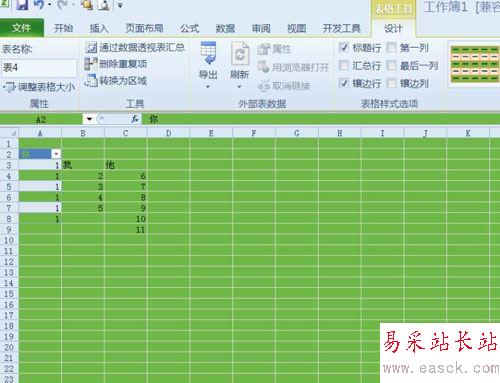Check the 汇总行 total row checkbox
This screenshot has height=383, width=500.
(x=344, y=65)
